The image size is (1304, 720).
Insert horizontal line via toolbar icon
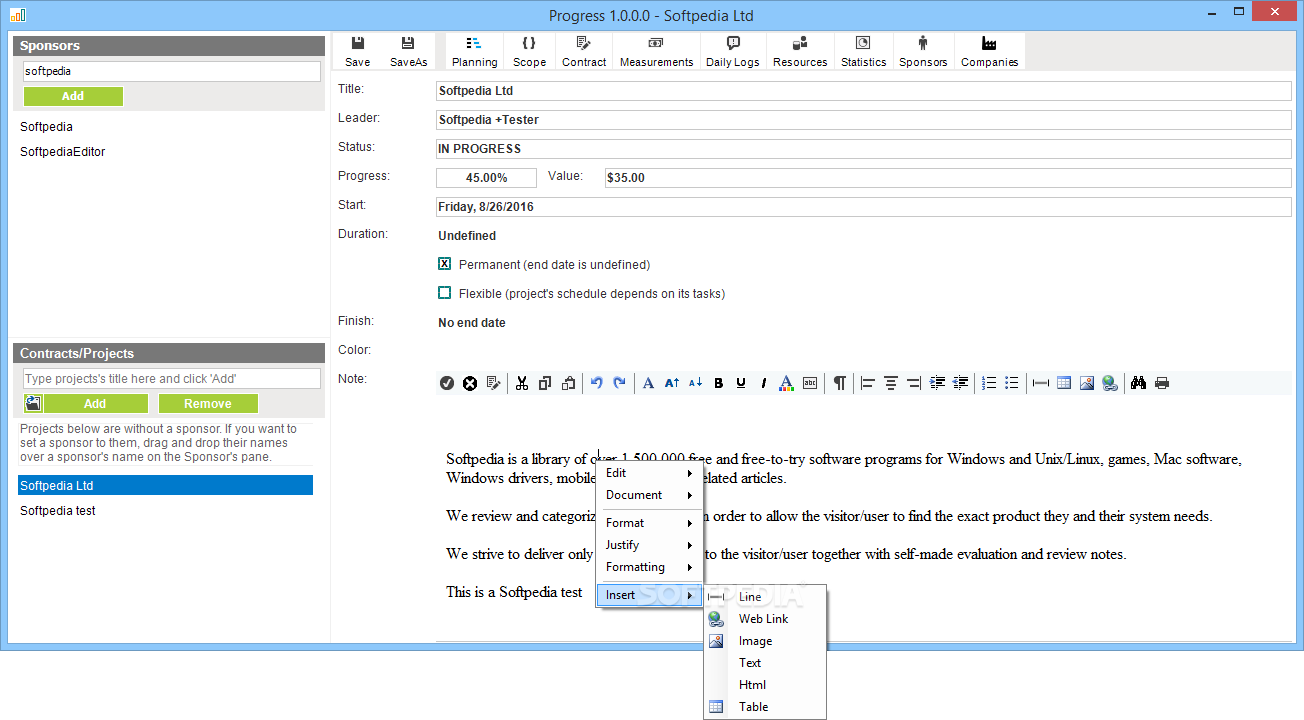(x=1040, y=383)
